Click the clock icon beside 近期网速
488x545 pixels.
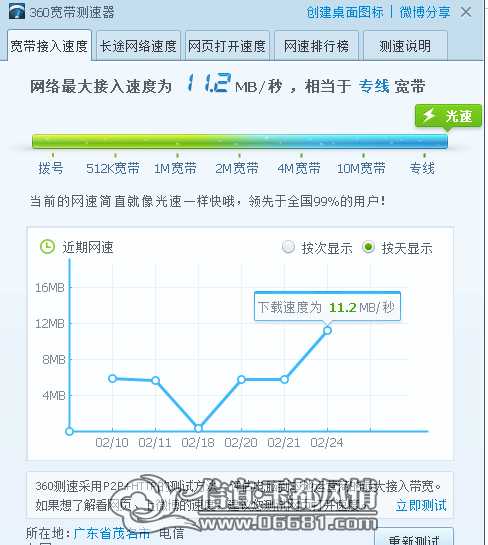[x=47, y=247]
